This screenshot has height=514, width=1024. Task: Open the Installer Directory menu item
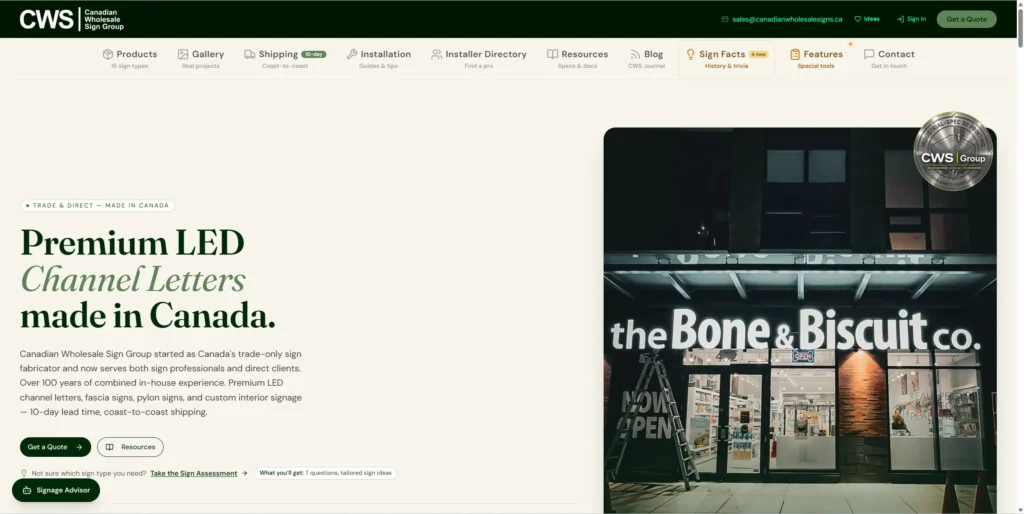pos(479,59)
